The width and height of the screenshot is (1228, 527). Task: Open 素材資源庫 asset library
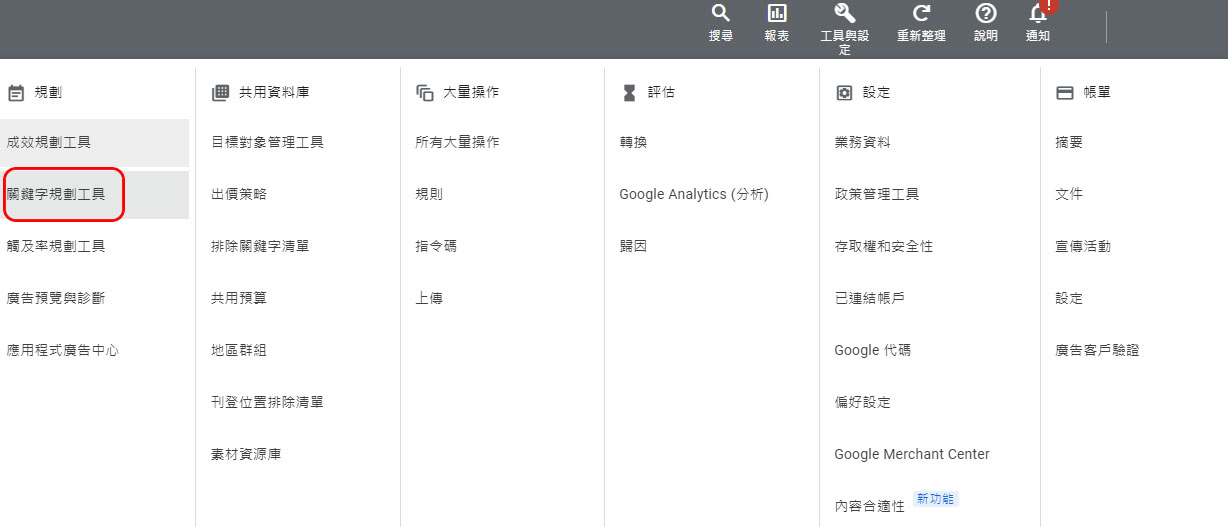(x=246, y=454)
